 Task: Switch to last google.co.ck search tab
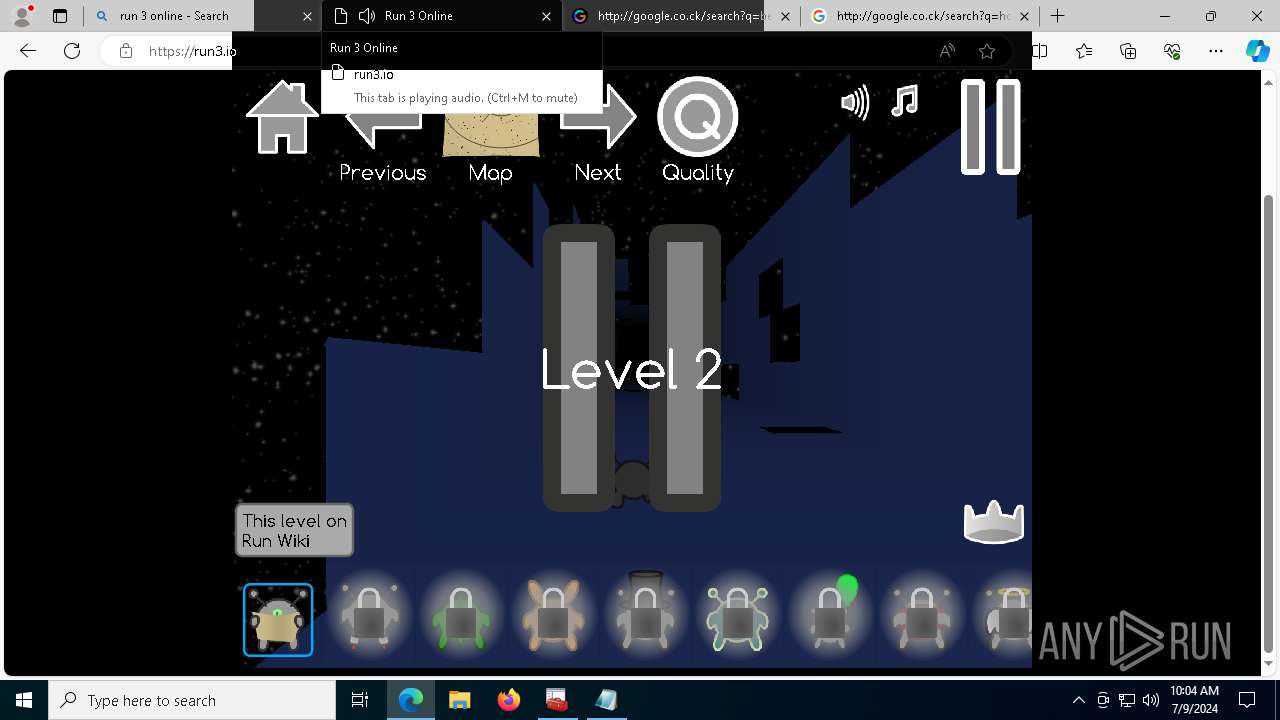click(920, 16)
